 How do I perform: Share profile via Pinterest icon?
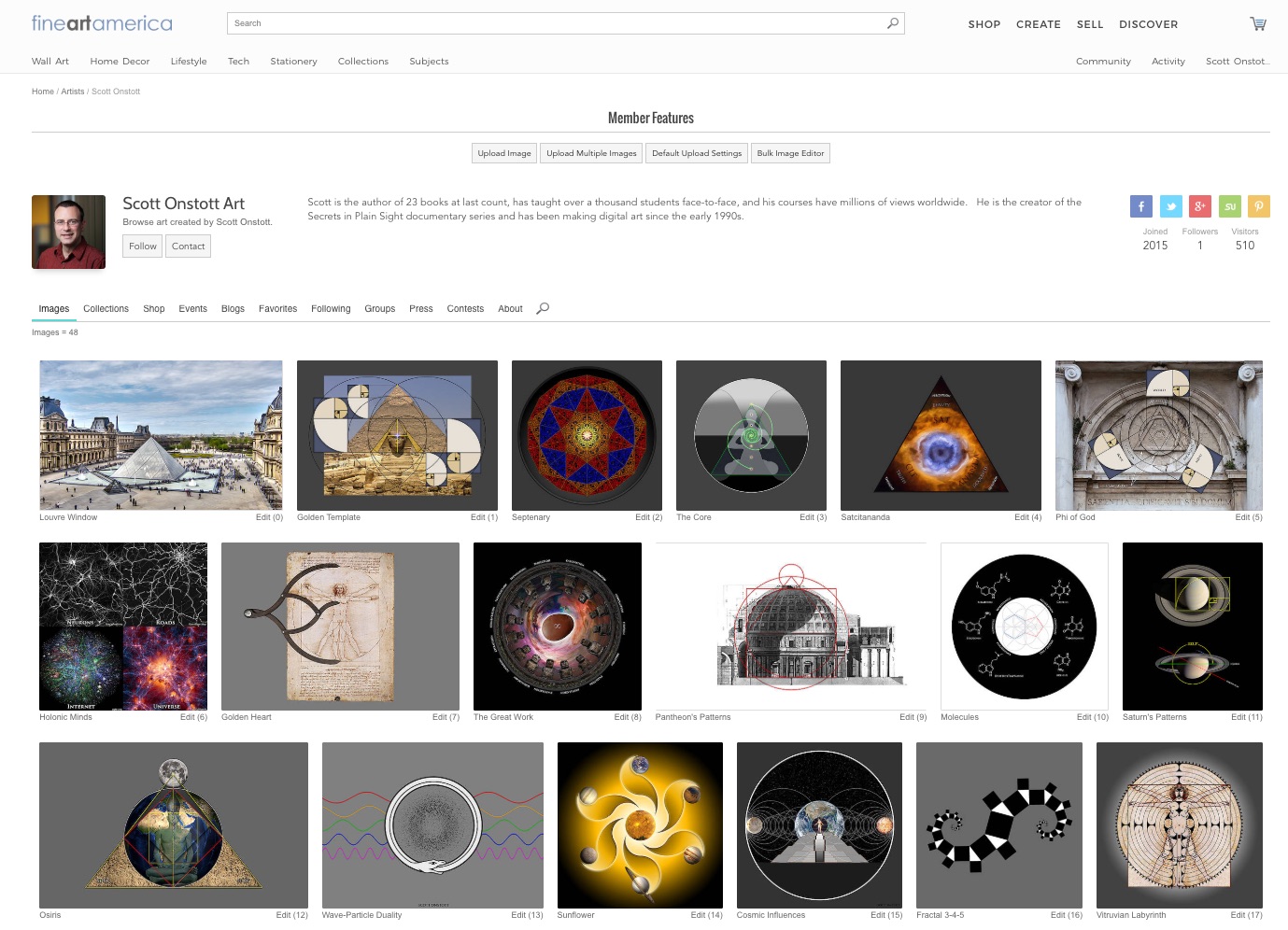tap(1259, 206)
